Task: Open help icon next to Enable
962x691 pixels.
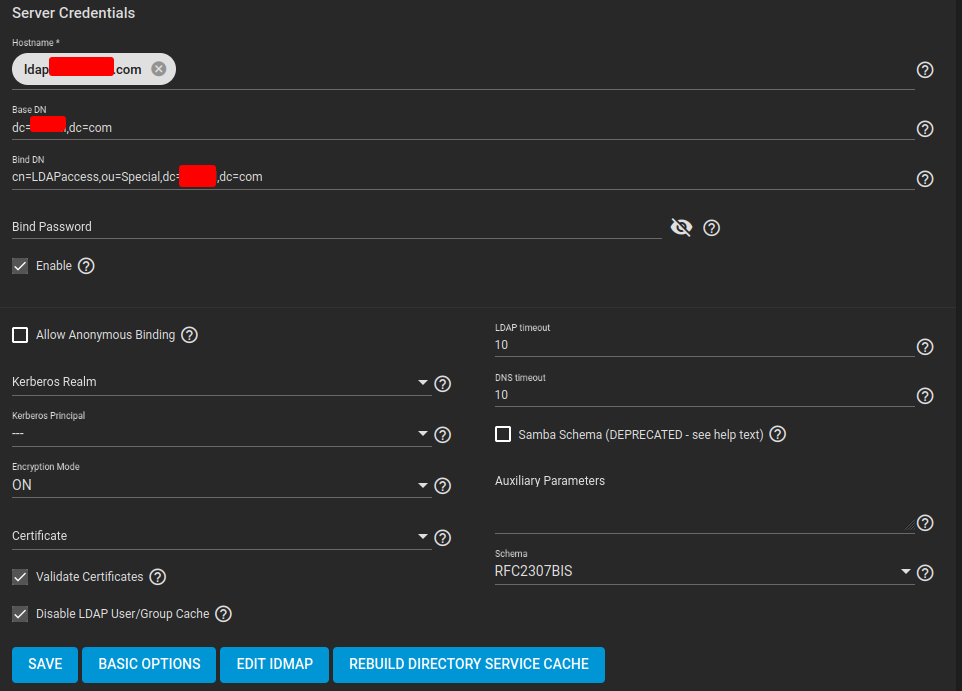Action: [x=86, y=266]
